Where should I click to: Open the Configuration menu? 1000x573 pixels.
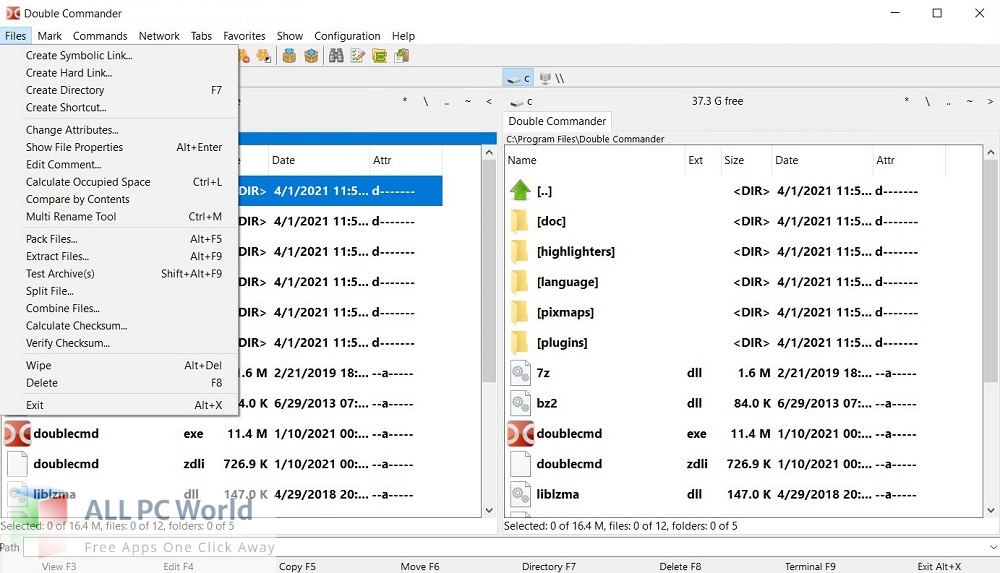[347, 36]
